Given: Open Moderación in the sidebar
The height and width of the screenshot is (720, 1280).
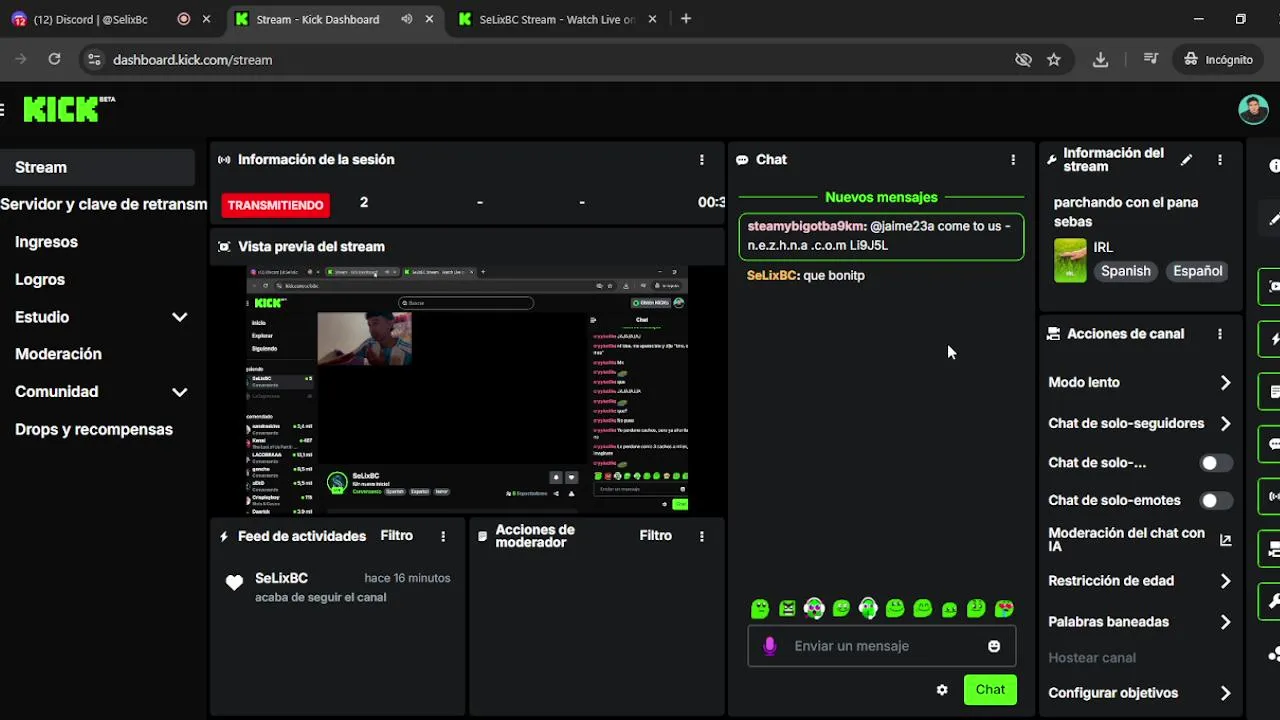Looking at the screenshot, I should (x=58, y=354).
